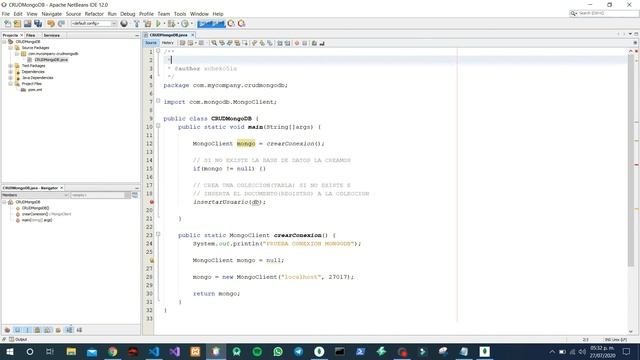640x360 pixels.
Task: Click the globe browser icon in toolbar
Action: [x=124, y=24]
